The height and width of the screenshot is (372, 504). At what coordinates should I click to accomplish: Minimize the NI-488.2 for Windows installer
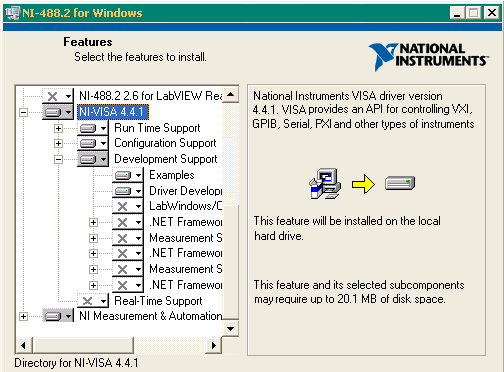pyautogui.click(x=457, y=13)
